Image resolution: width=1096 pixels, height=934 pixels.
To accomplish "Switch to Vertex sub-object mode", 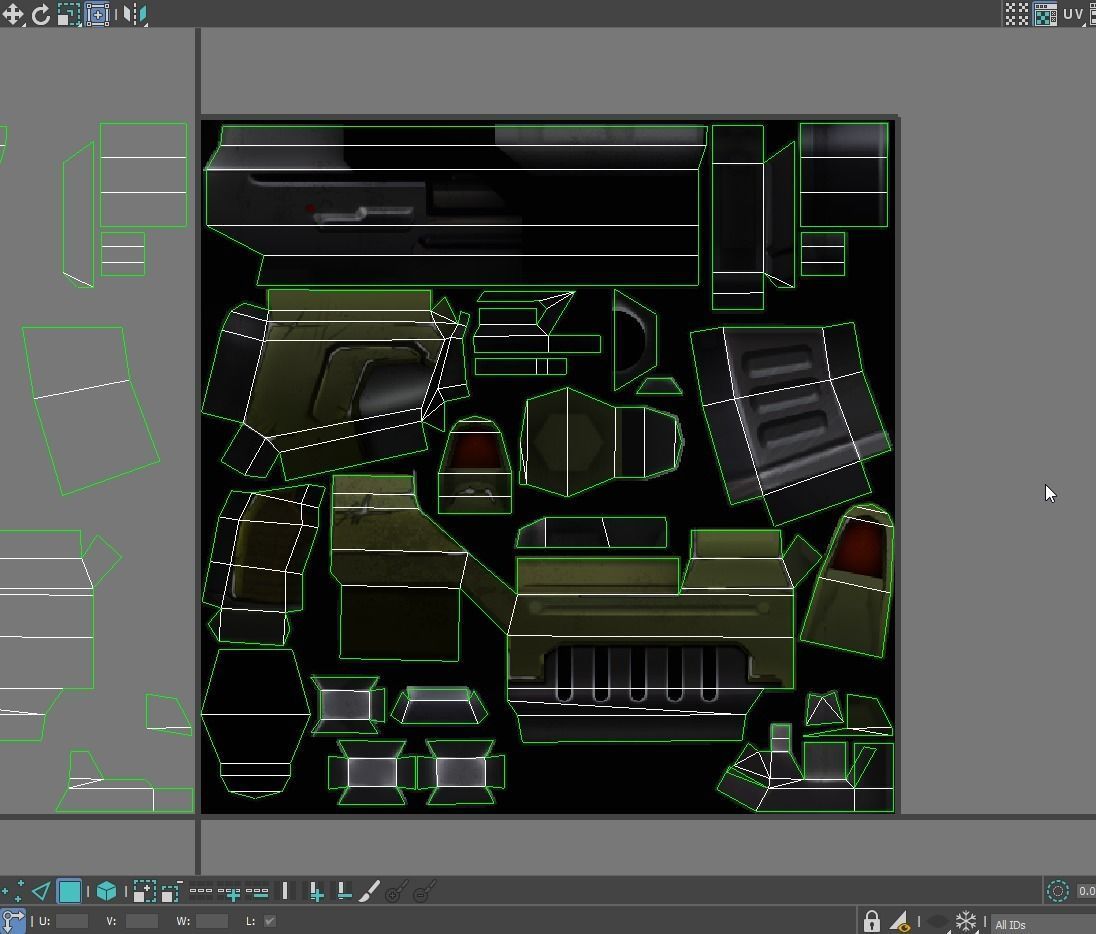I will click(13, 891).
